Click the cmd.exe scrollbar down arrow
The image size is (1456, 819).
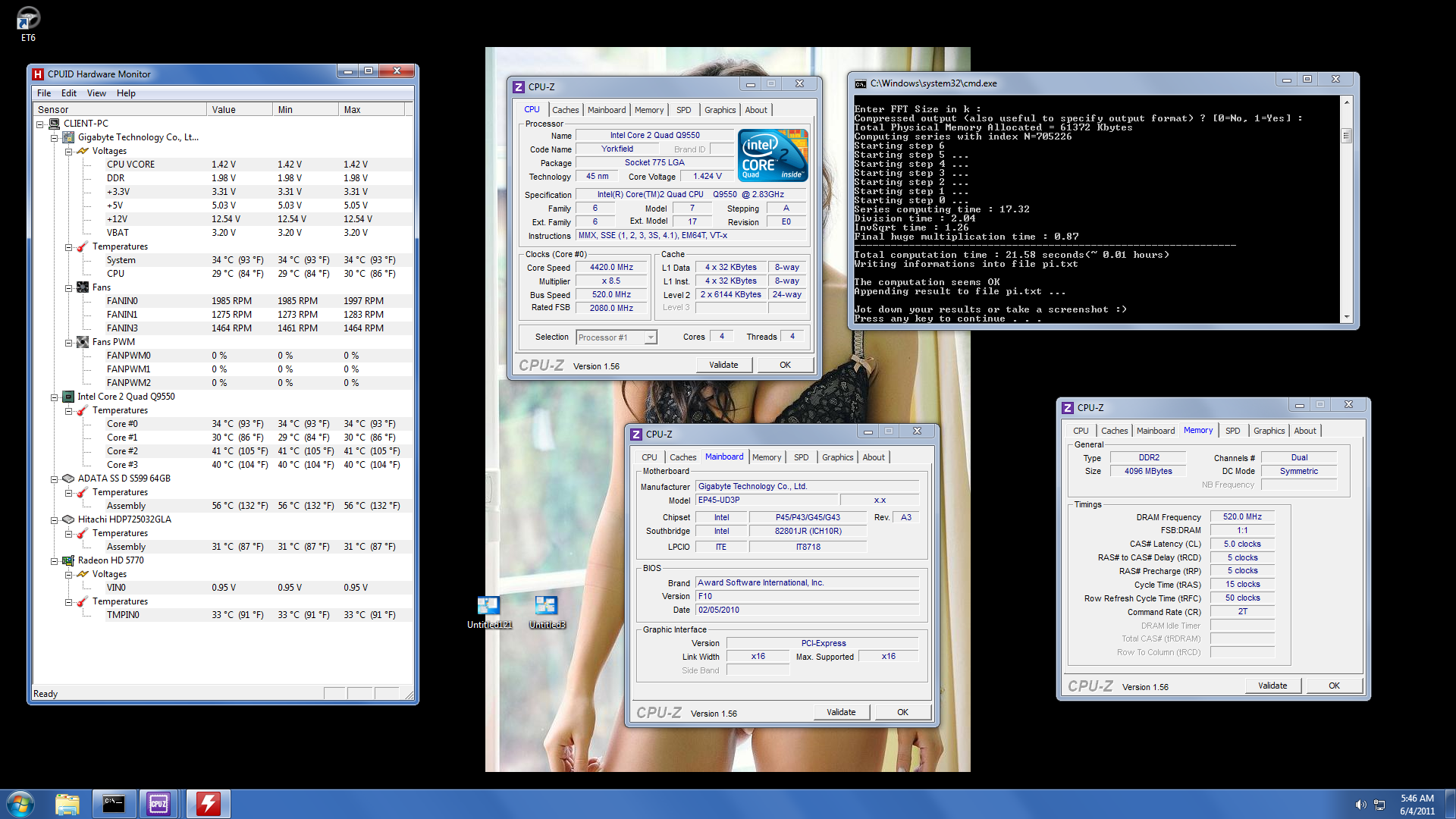pos(1347,317)
